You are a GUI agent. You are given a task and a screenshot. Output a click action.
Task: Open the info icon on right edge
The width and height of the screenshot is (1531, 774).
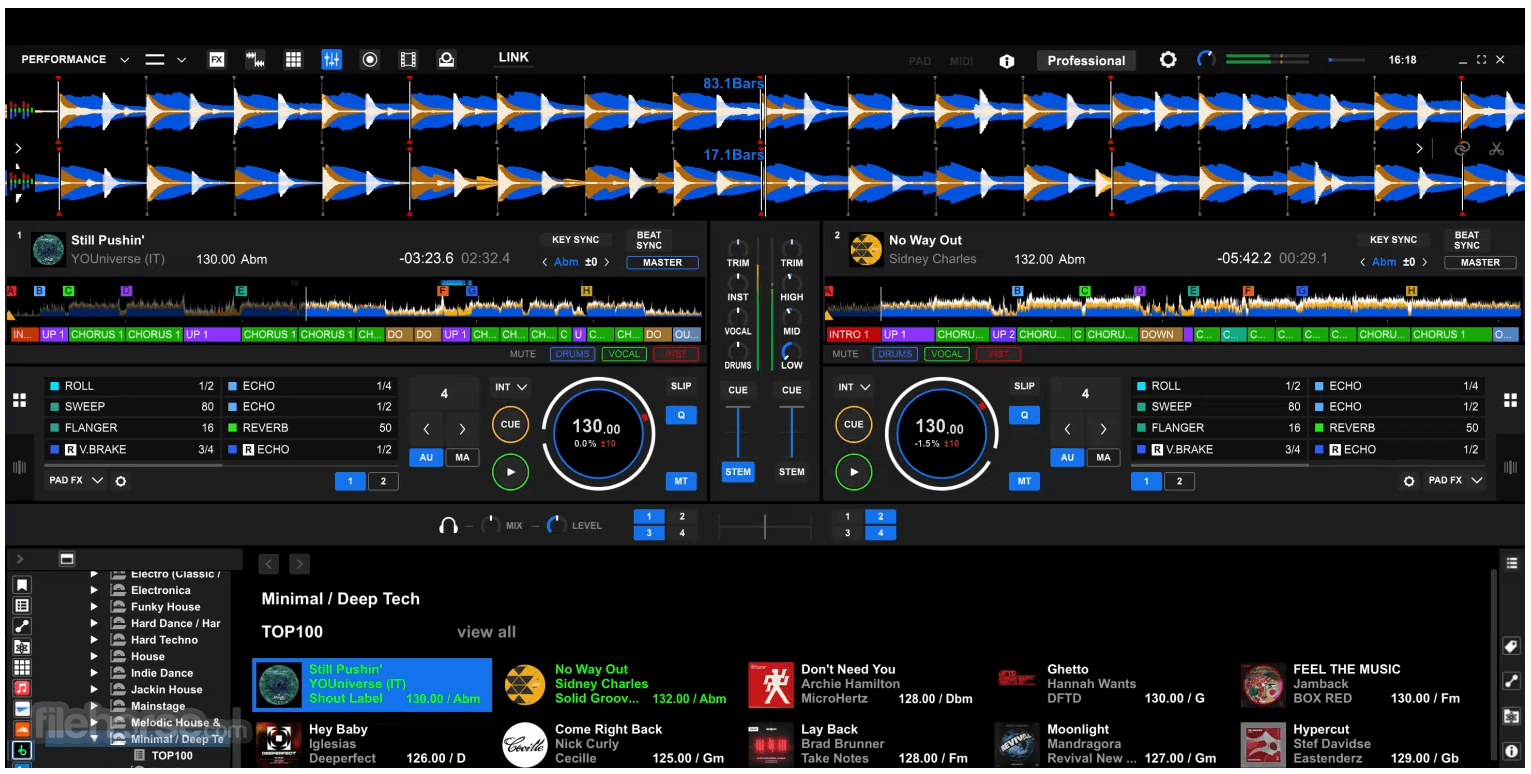click(1511, 750)
